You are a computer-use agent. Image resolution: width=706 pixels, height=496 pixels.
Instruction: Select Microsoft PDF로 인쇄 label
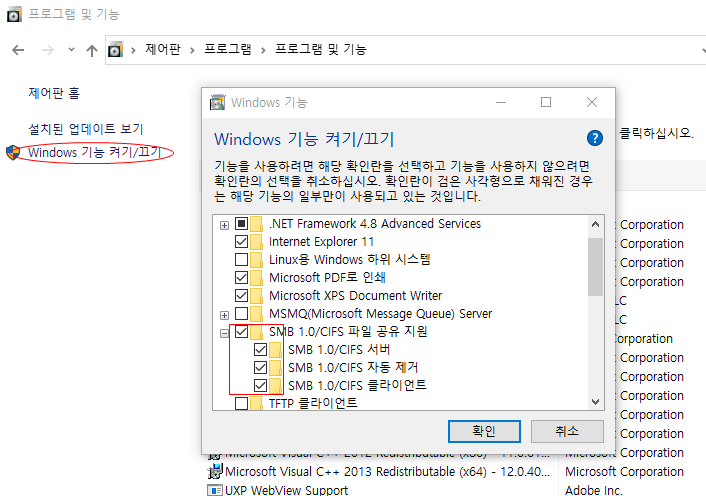(x=327, y=278)
